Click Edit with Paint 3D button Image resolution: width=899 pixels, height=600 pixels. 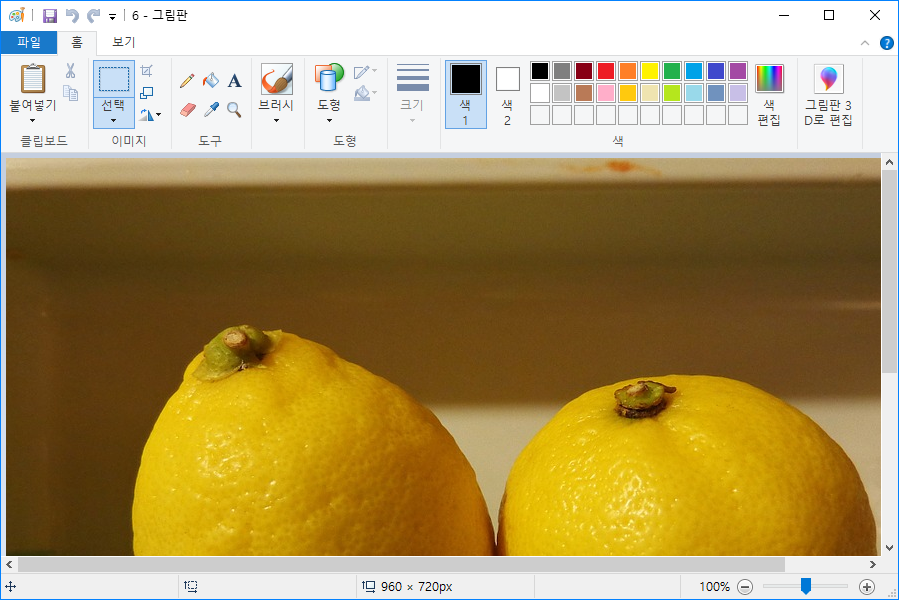[x=828, y=95]
